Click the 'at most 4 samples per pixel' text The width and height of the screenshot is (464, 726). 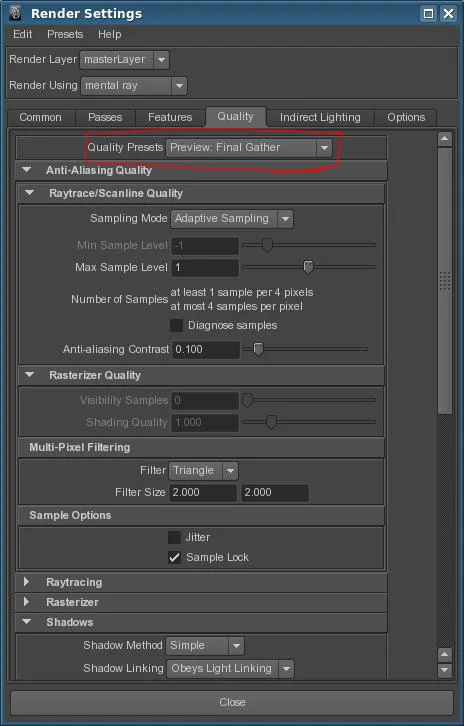click(x=237, y=307)
